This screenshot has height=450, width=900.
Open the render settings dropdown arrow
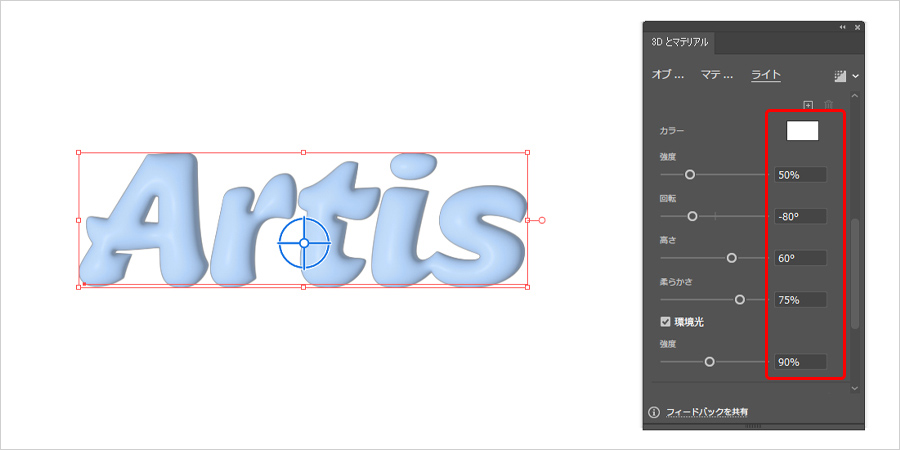[x=855, y=76]
